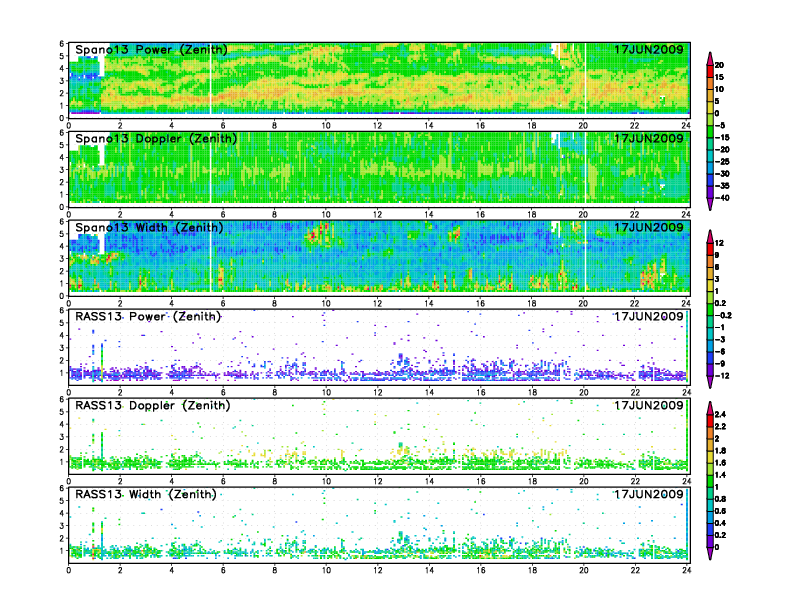Click hour "18" tick below RASS13 Doppler panel
792x612 pixels.
(x=532, y=481)
